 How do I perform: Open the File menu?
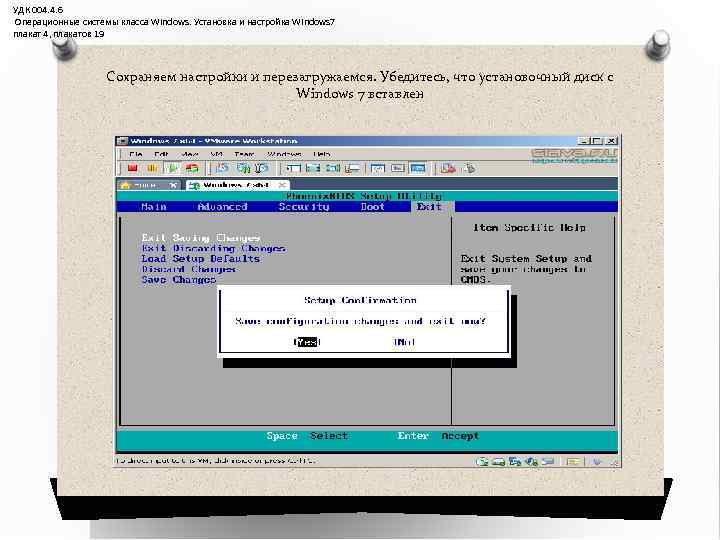pos(135,154)
